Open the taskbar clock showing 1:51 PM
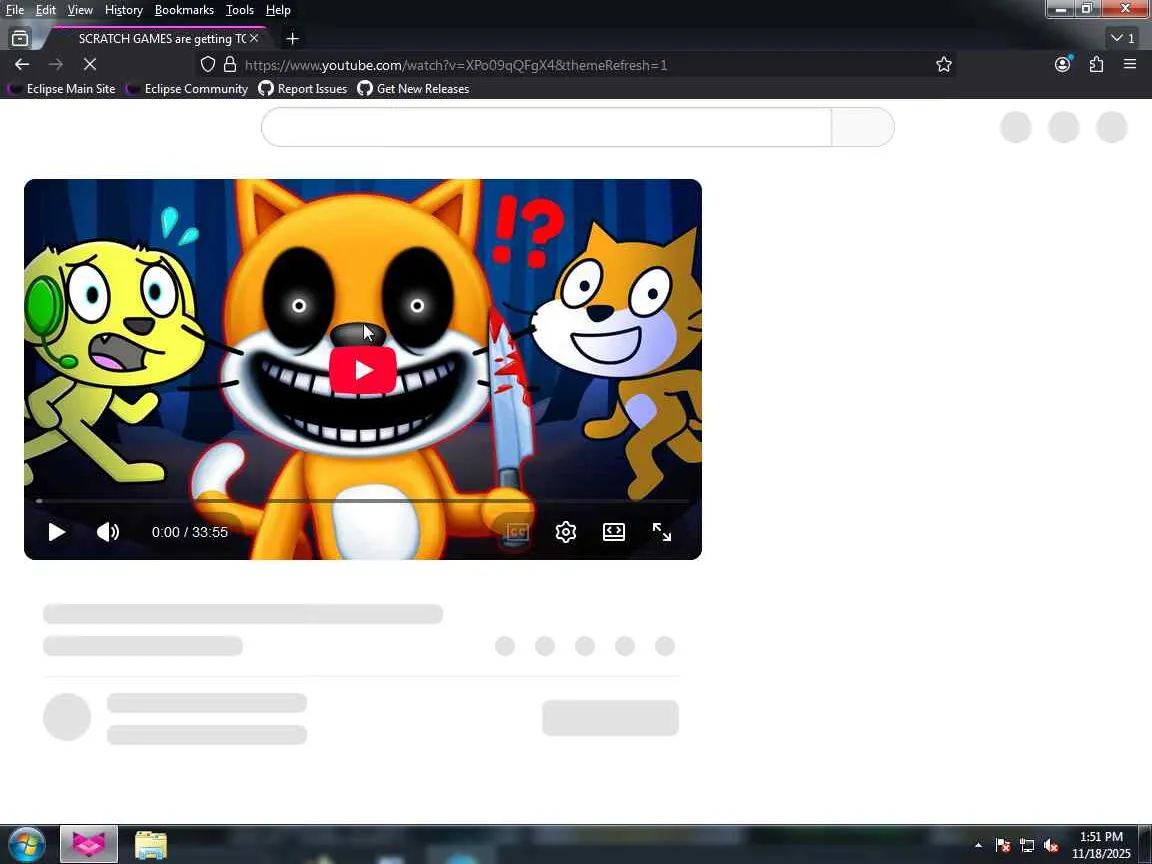Screen dimensions: 1152x864 click(1101, 845)
